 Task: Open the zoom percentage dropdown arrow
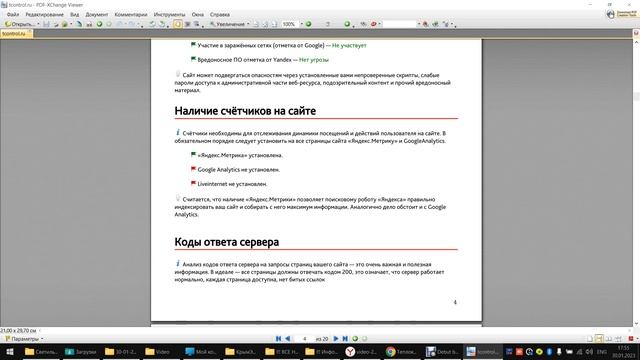pyautogui.click(x=302, y=24)
